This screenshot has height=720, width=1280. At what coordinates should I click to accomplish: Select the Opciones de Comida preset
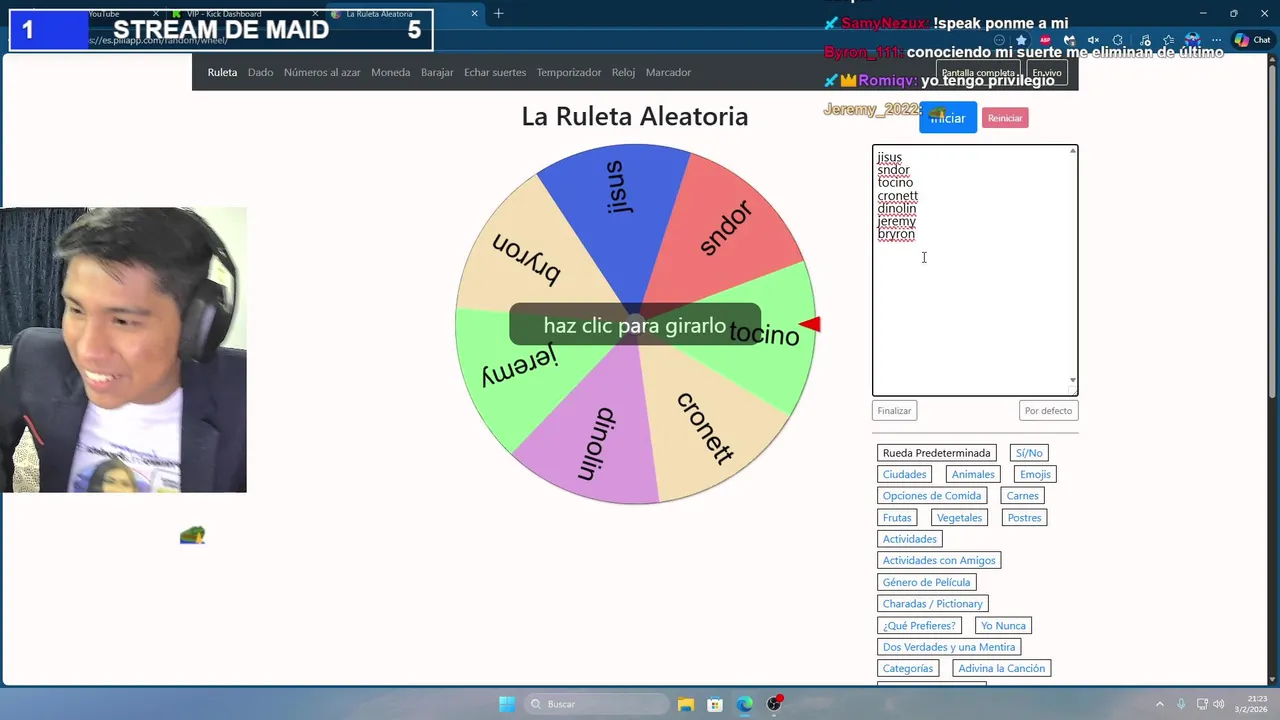(932, 496)
